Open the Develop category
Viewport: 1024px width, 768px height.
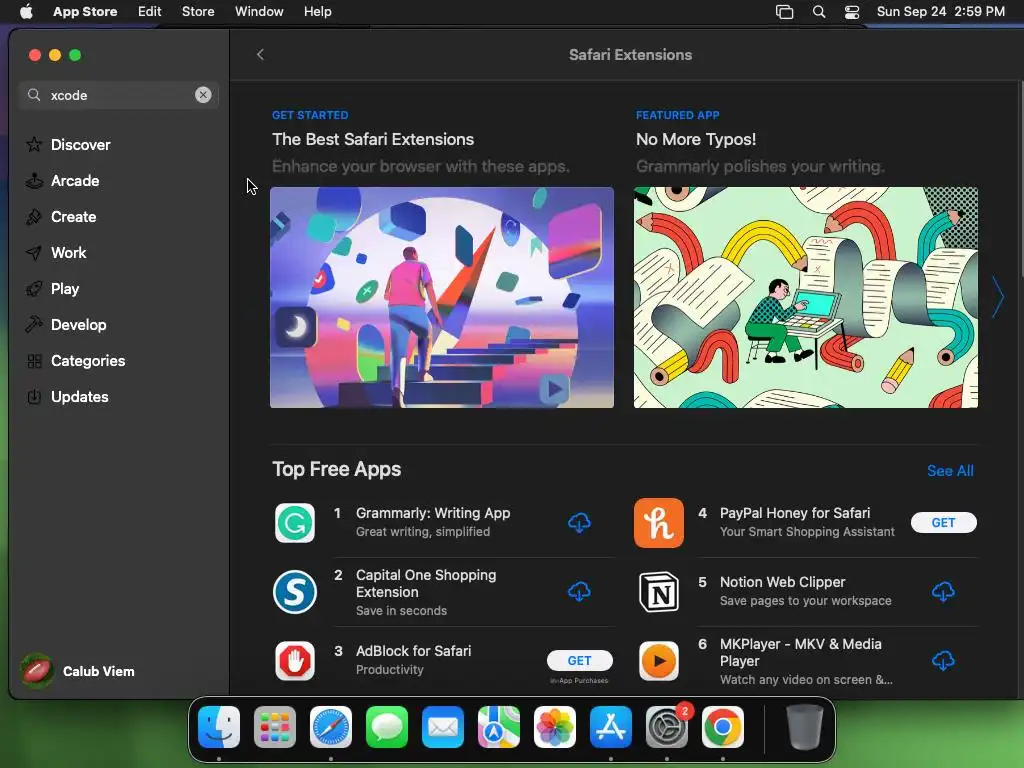pos(66,324)
